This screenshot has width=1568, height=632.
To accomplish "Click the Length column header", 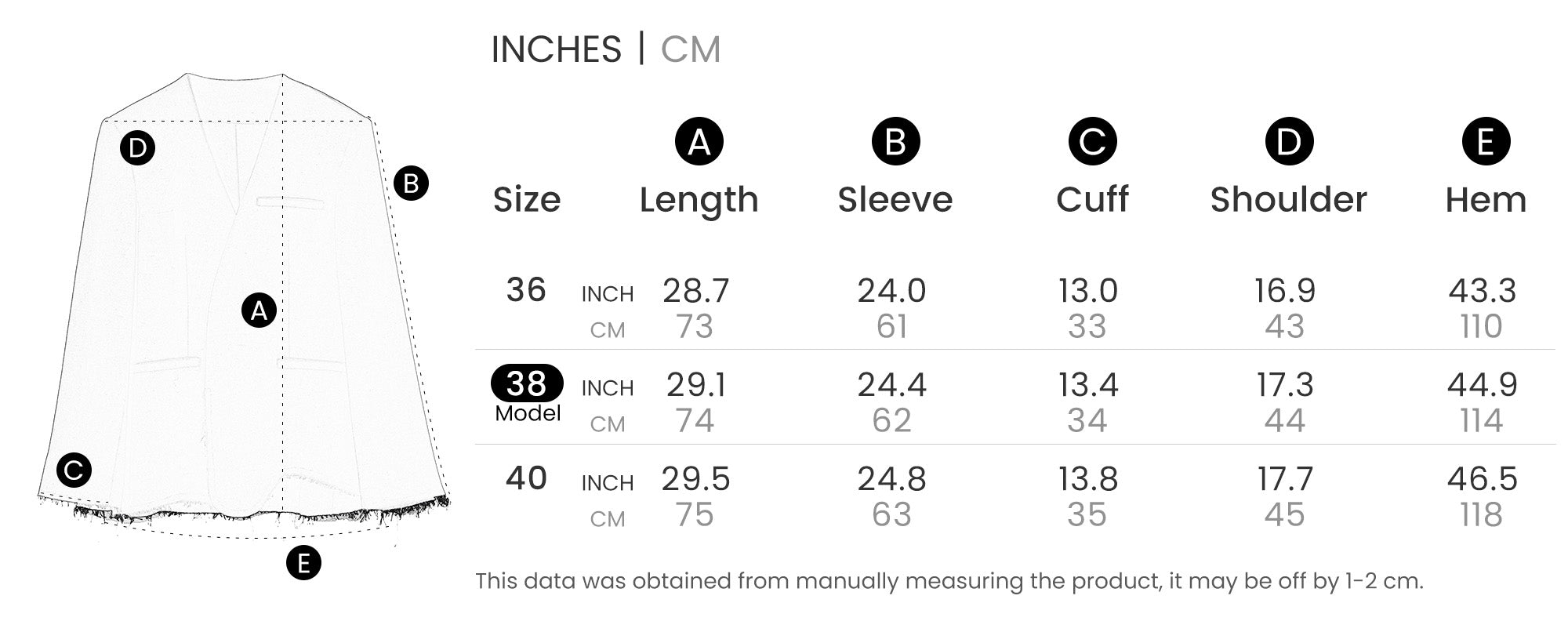I will [699, 200].
